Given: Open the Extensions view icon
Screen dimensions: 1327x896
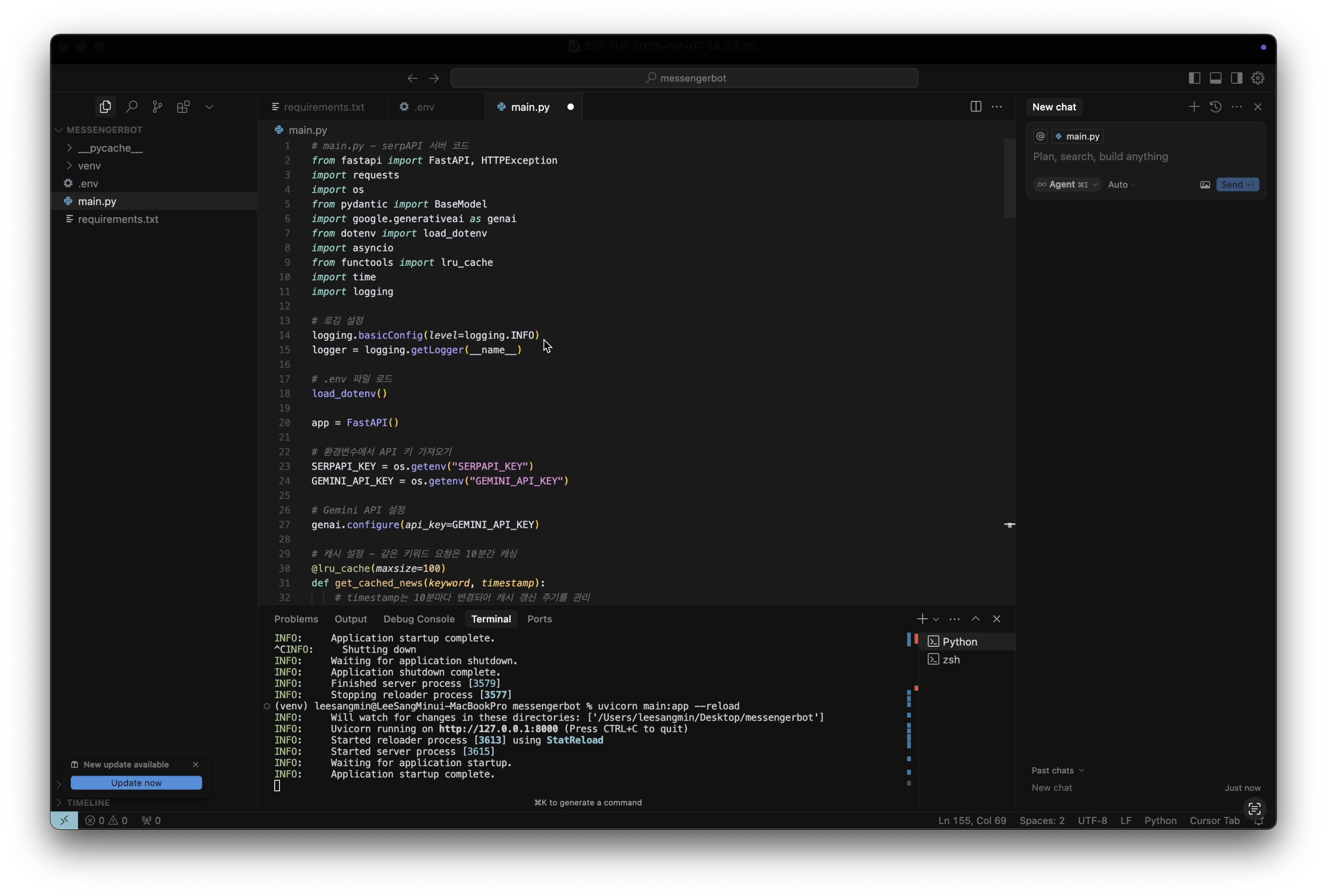Looking at the screenshot, I should 183,107.
